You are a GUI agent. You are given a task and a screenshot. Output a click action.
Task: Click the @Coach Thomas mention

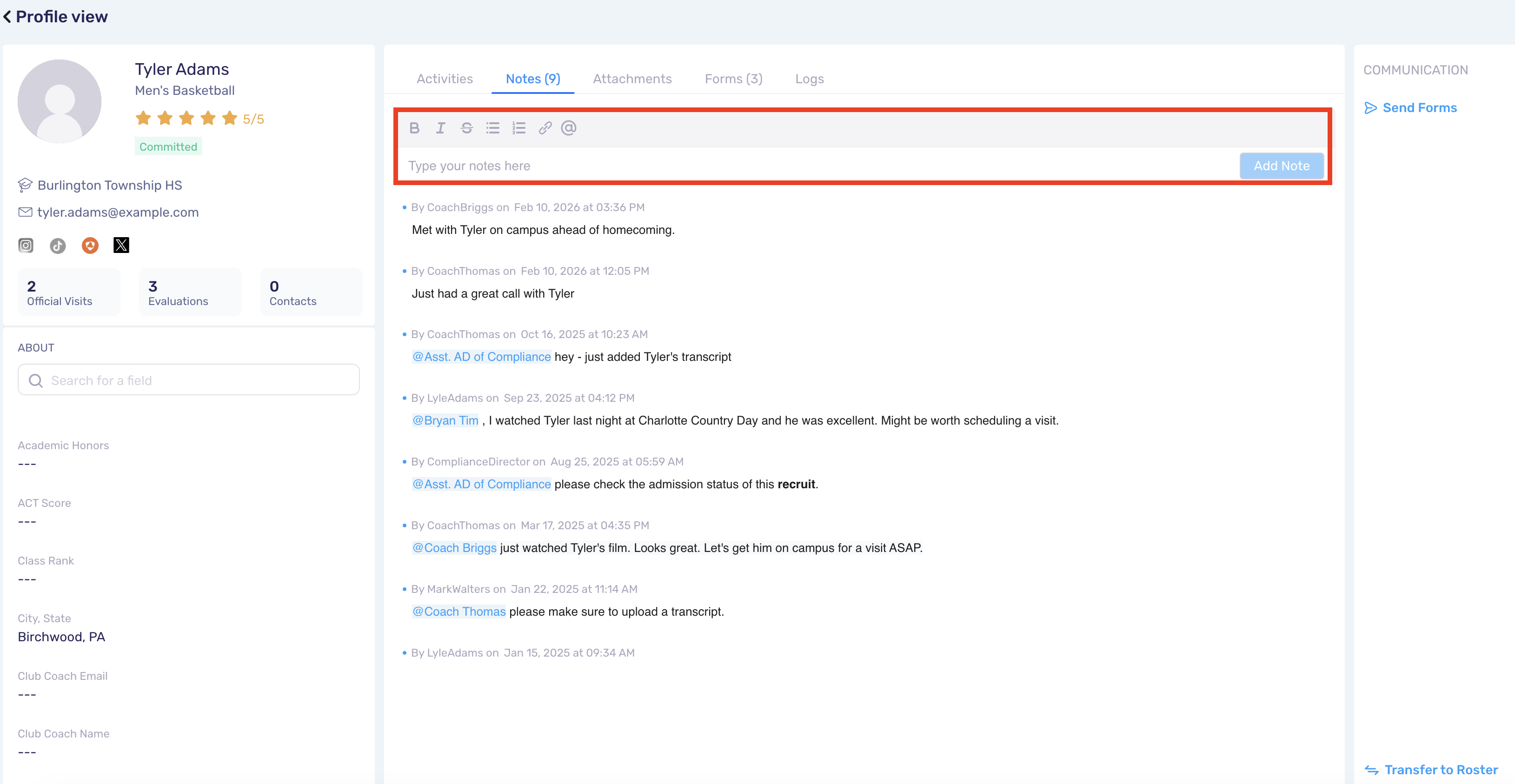pyautogui.click(x=459, y=611)
